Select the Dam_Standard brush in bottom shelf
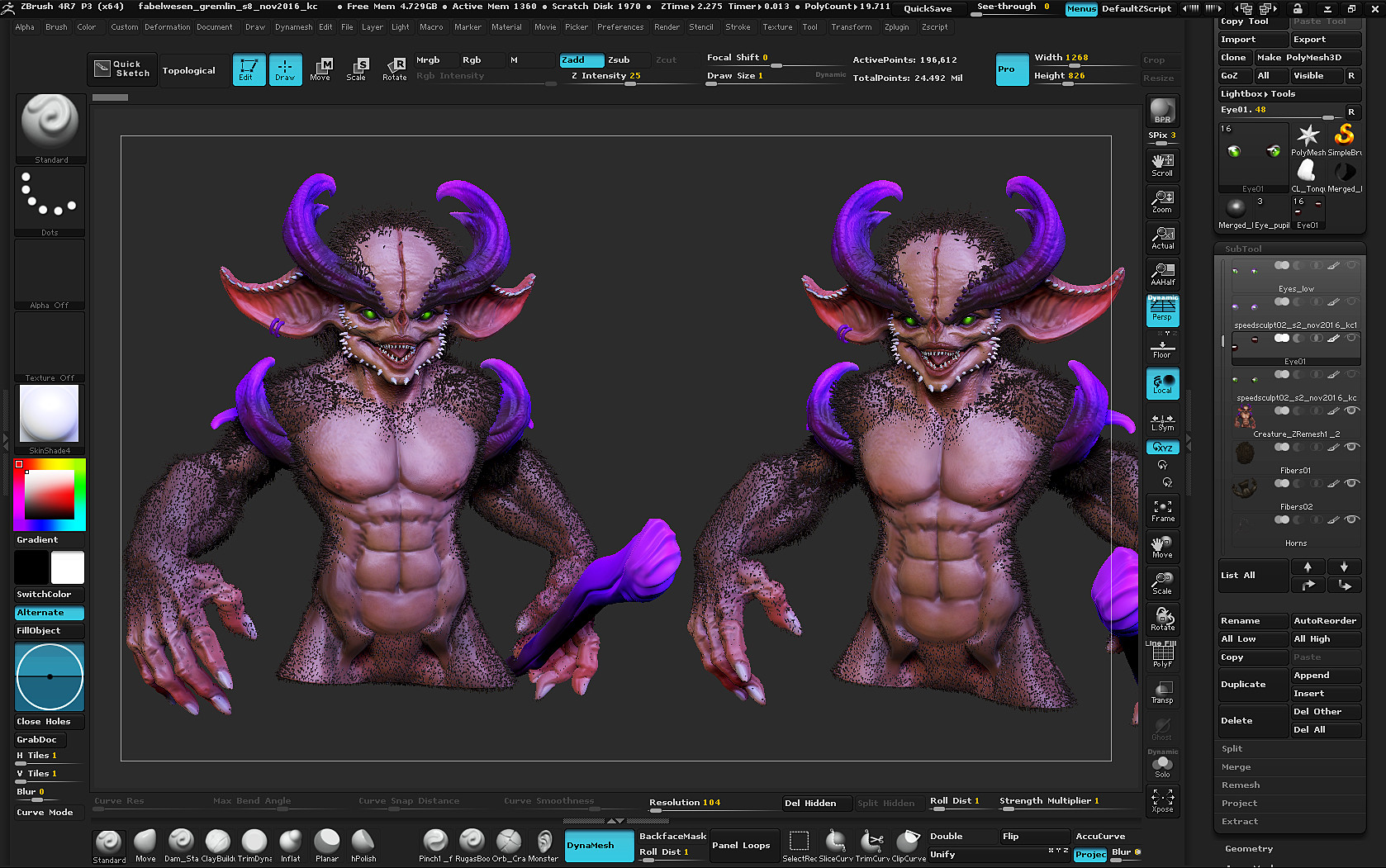Screen dimensions: 1386x868 click(181, 847)
